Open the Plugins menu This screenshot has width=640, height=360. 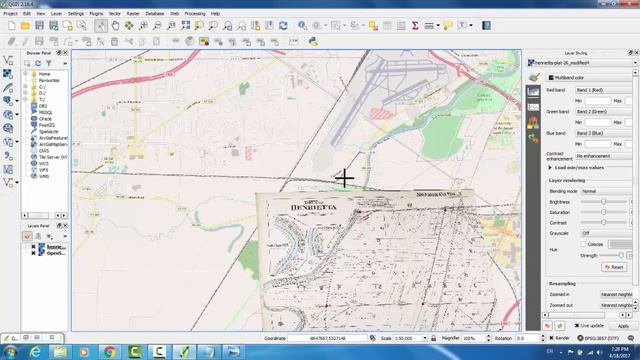point(96,13)
